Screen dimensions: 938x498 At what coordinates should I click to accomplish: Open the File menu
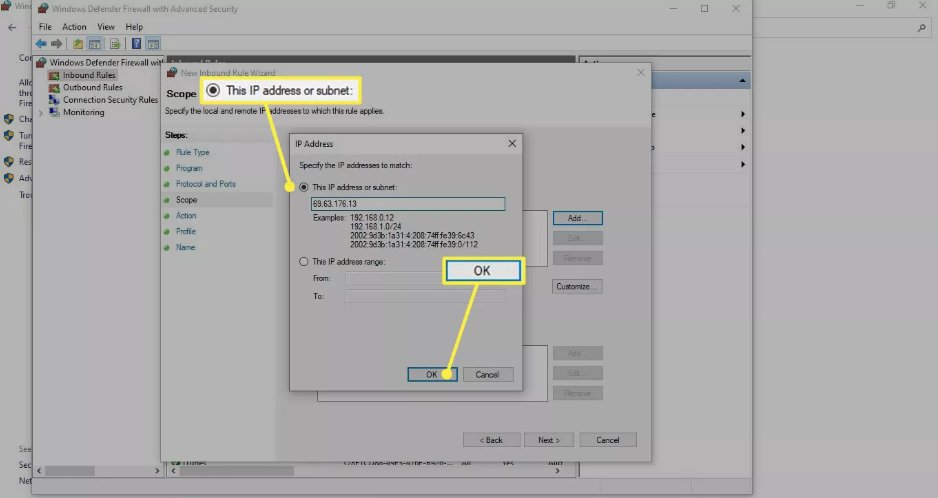tap(45, 27)
